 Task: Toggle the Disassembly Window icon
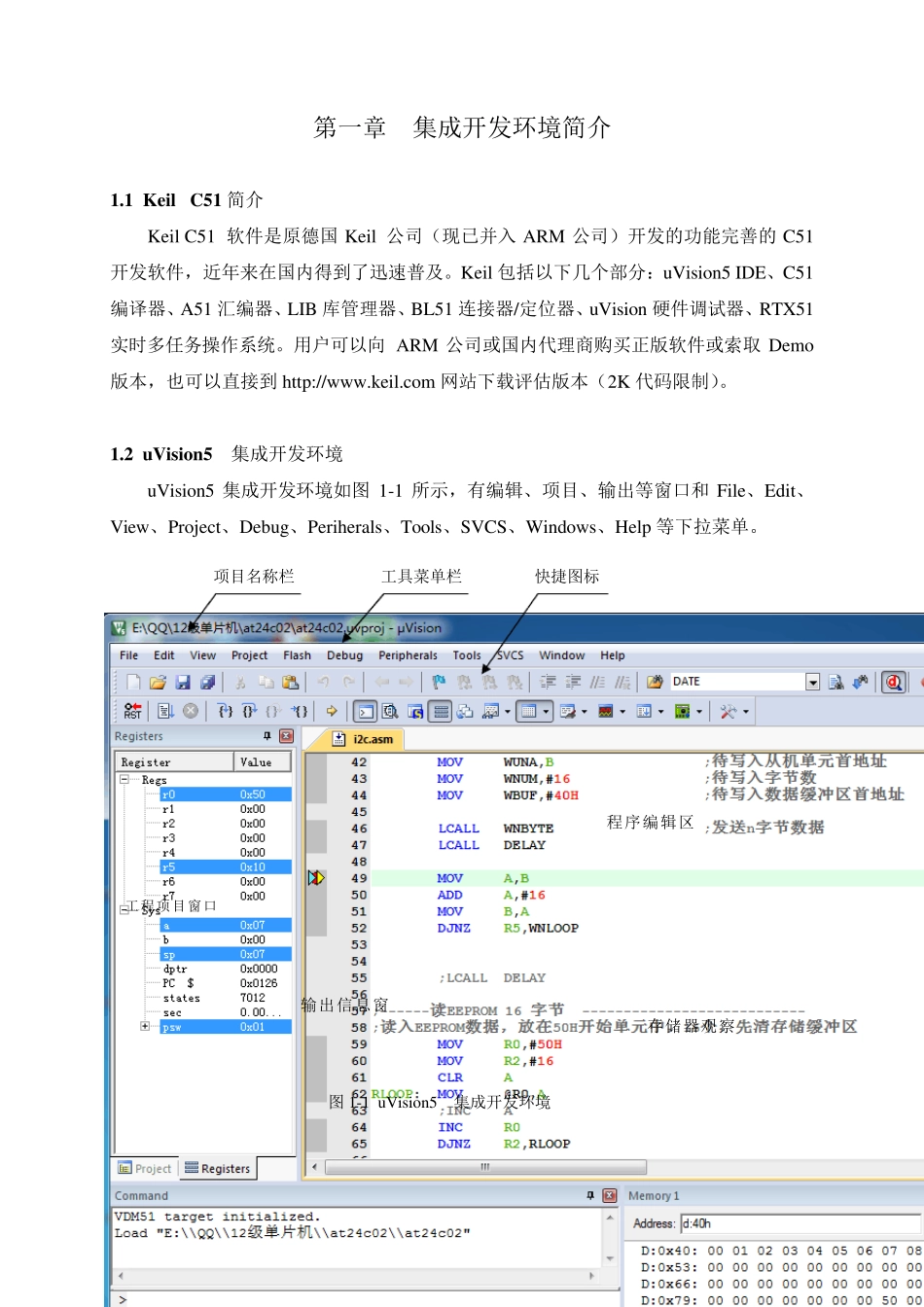[390, 711]
